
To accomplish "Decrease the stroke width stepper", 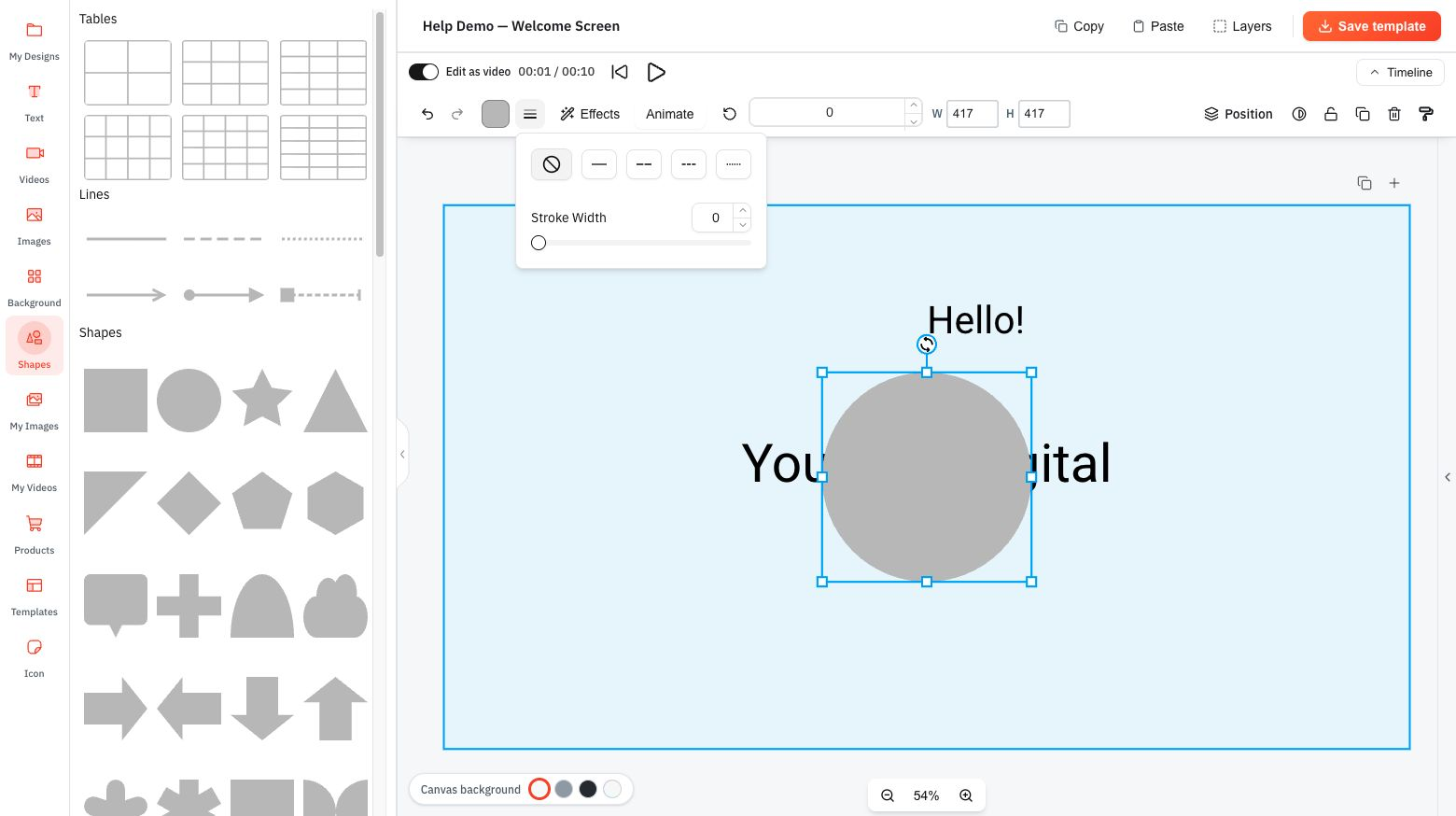I will (743, 225).
